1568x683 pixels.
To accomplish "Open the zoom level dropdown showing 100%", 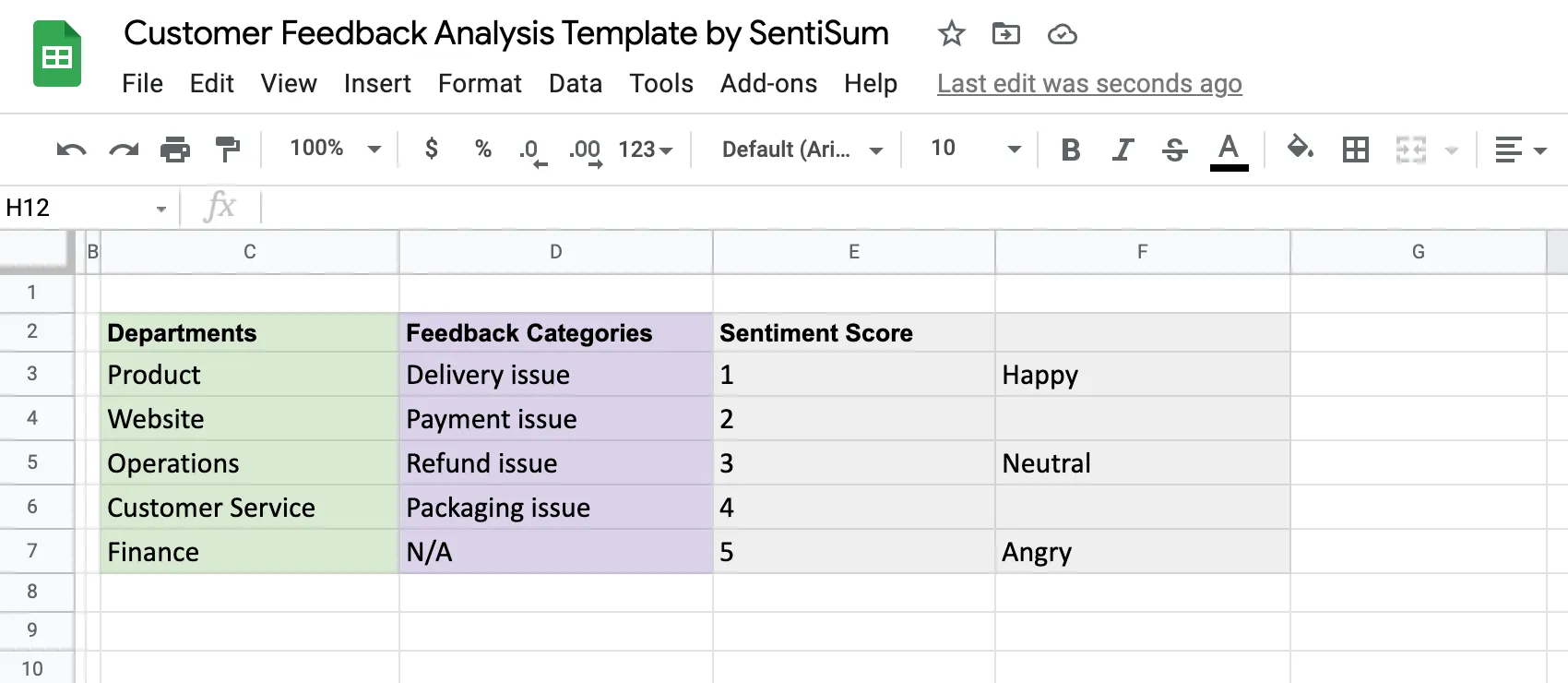I will [335, 149].
